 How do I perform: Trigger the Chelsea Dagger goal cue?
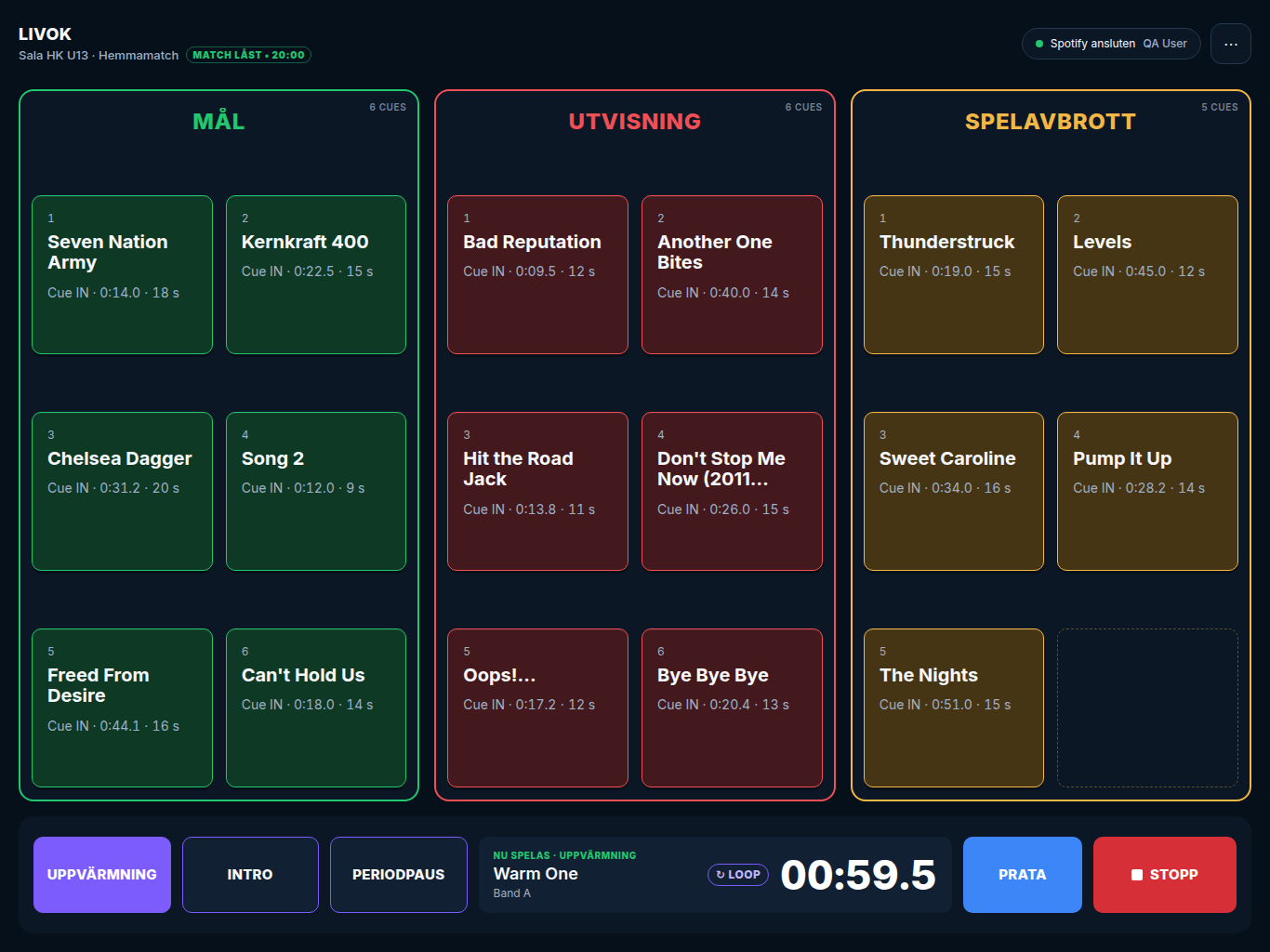pos(122,492)
